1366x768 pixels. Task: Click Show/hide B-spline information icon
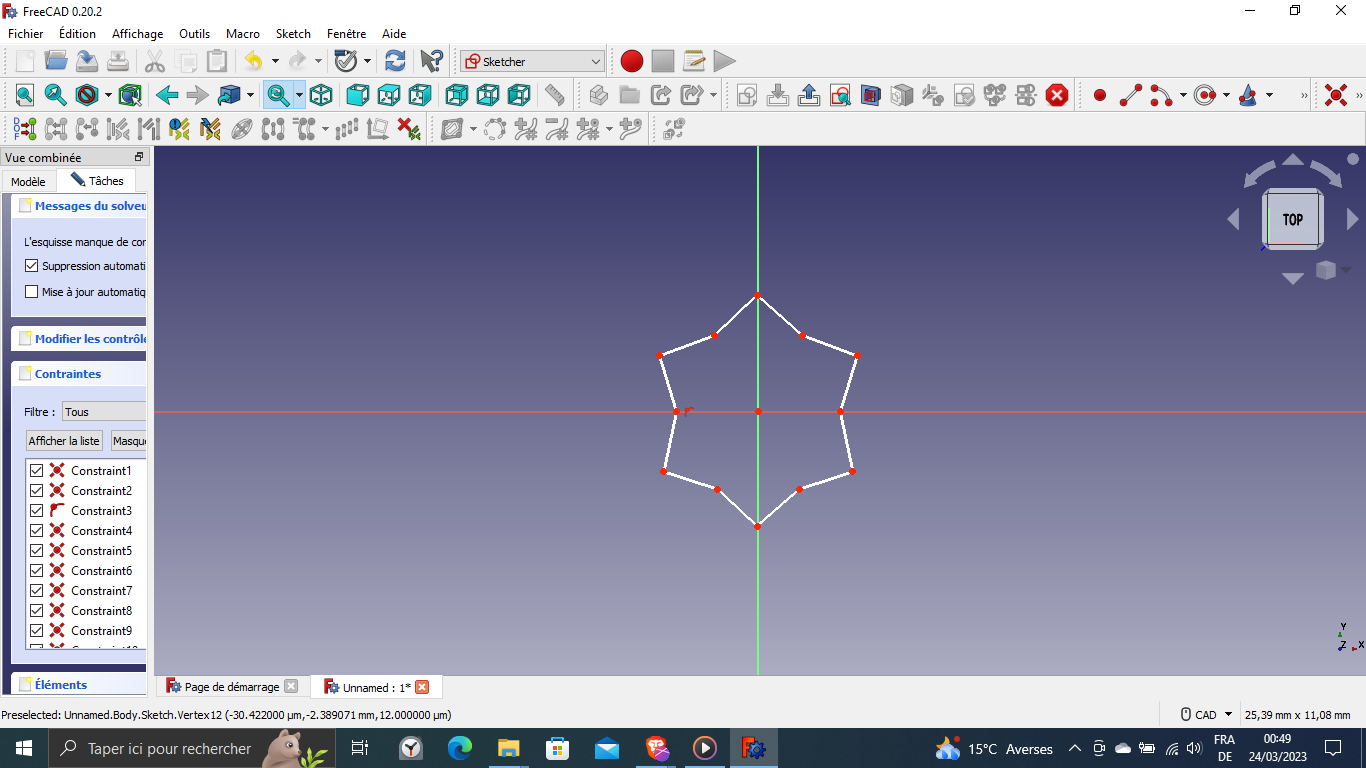click(452, 129)
